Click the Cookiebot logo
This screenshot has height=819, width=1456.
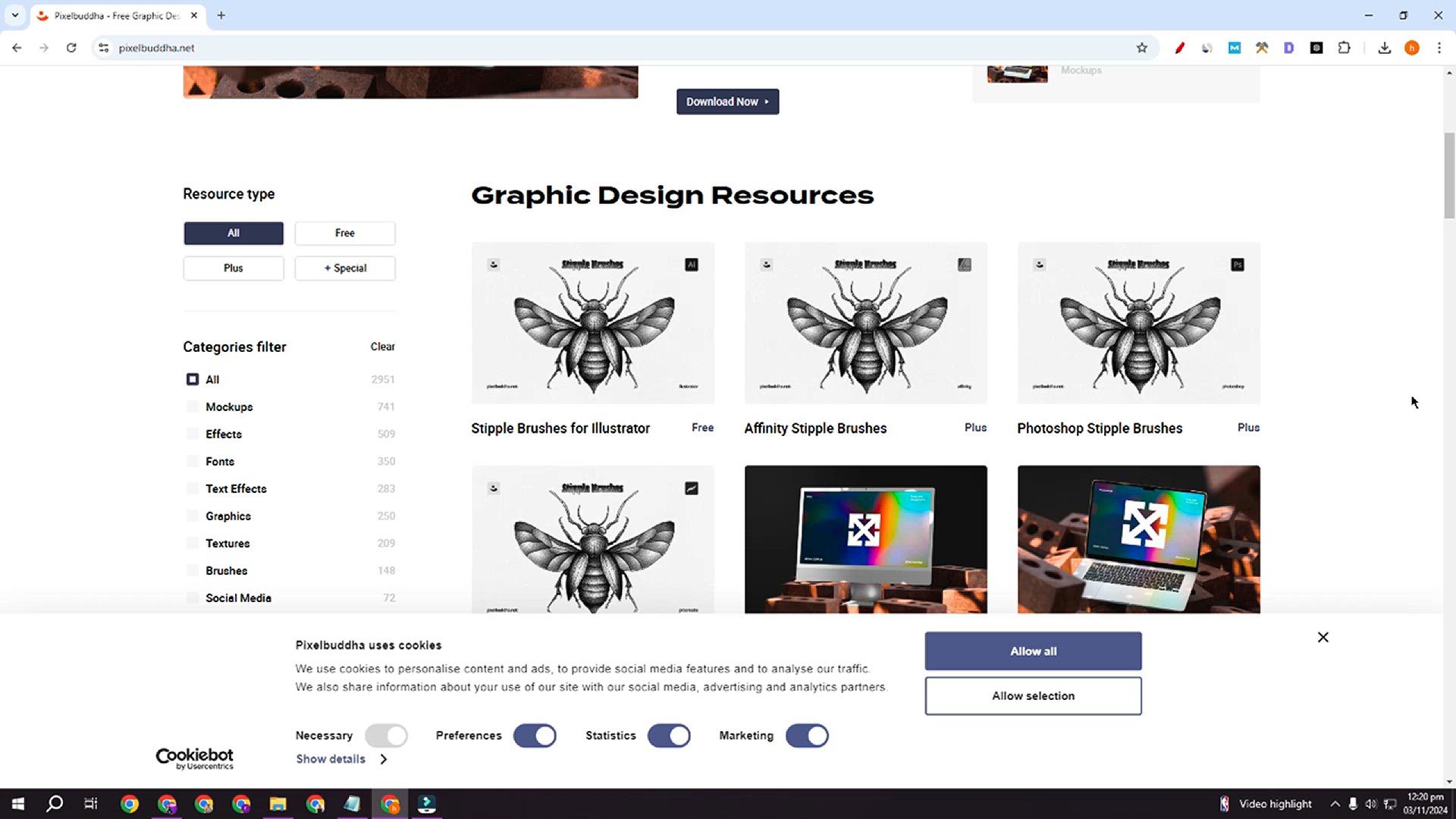195,758
